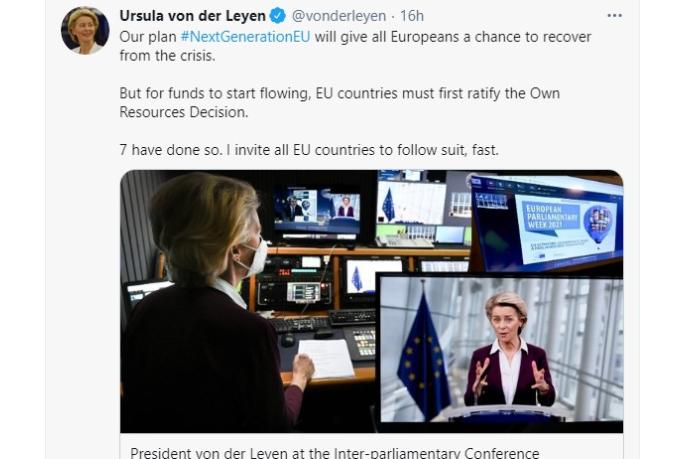The height and width of the screenshot is (459, 700).
Task: Click the paper sheet held in the photo
Action: [326, 359]
